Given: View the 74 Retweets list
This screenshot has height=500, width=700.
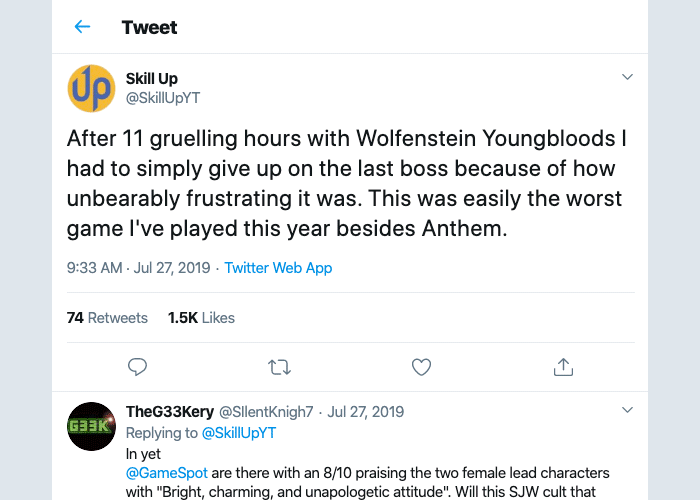Looking at the screenshot, I should pos(107,318).
